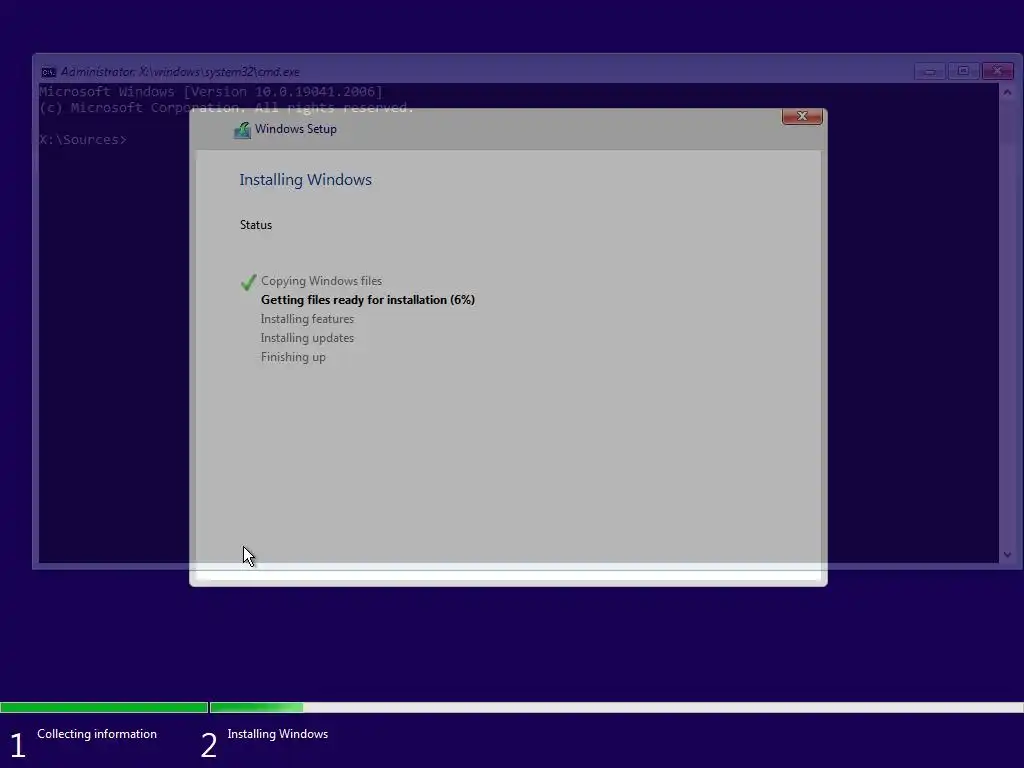
Task: Click the cmd.exe window title text
Action: tap(180, 72)
